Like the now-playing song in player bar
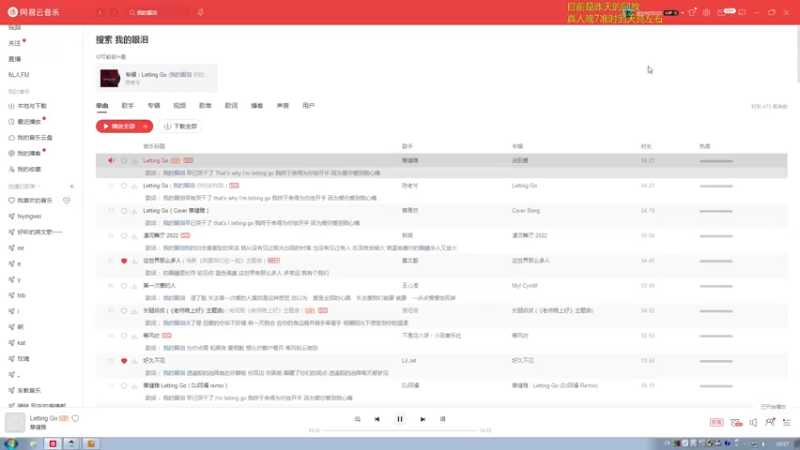This screenshot has width=800, height=450. click(76, 418)
